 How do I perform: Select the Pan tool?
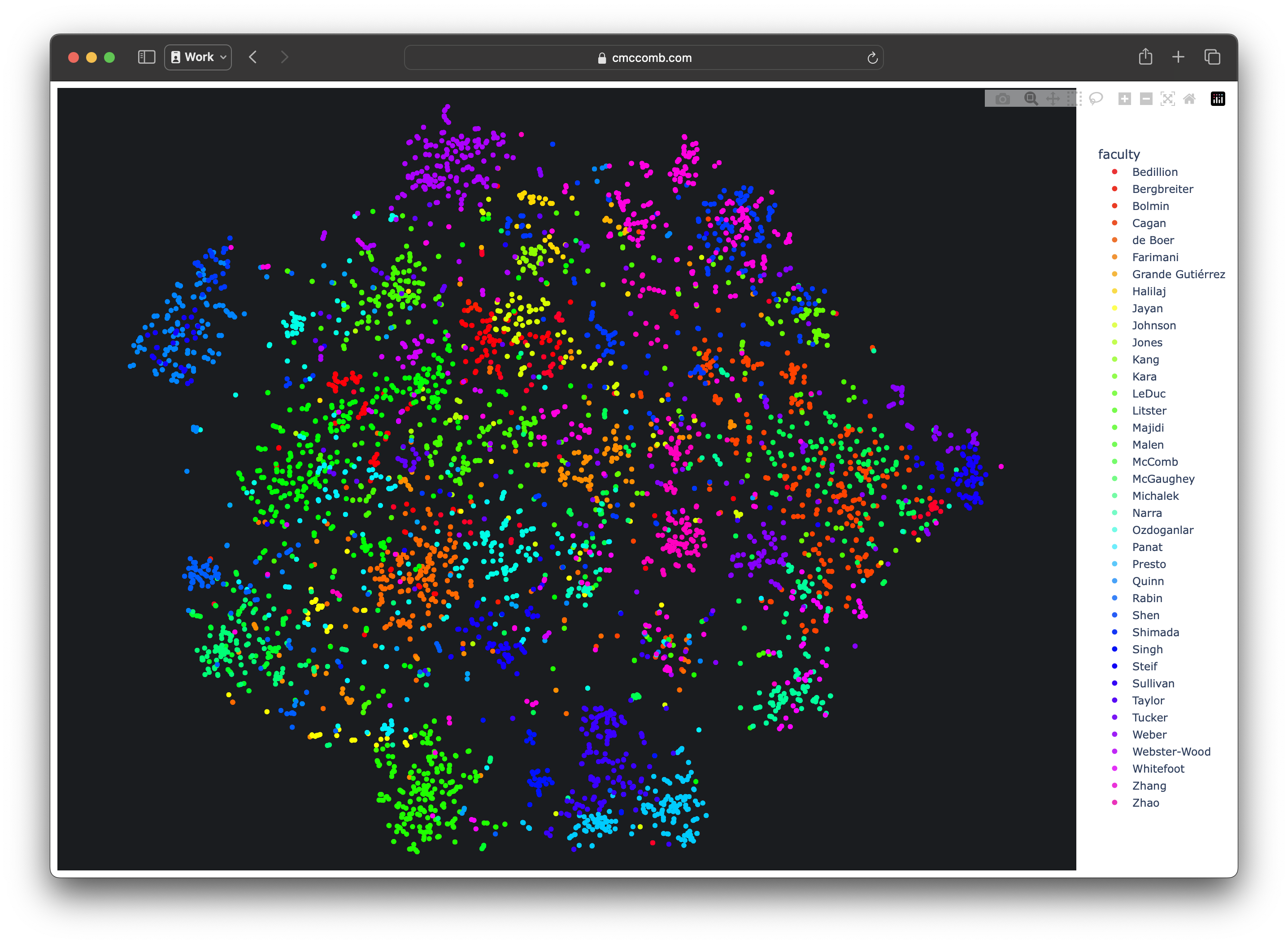pos(1053,98)
